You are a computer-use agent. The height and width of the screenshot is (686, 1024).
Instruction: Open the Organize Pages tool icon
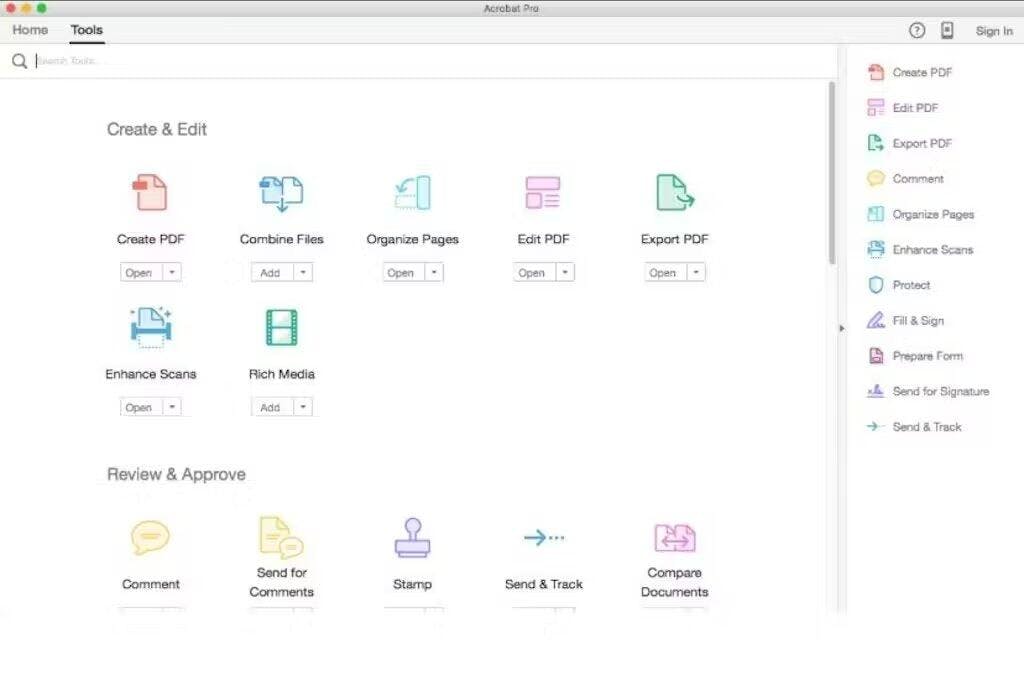(412, 192)
